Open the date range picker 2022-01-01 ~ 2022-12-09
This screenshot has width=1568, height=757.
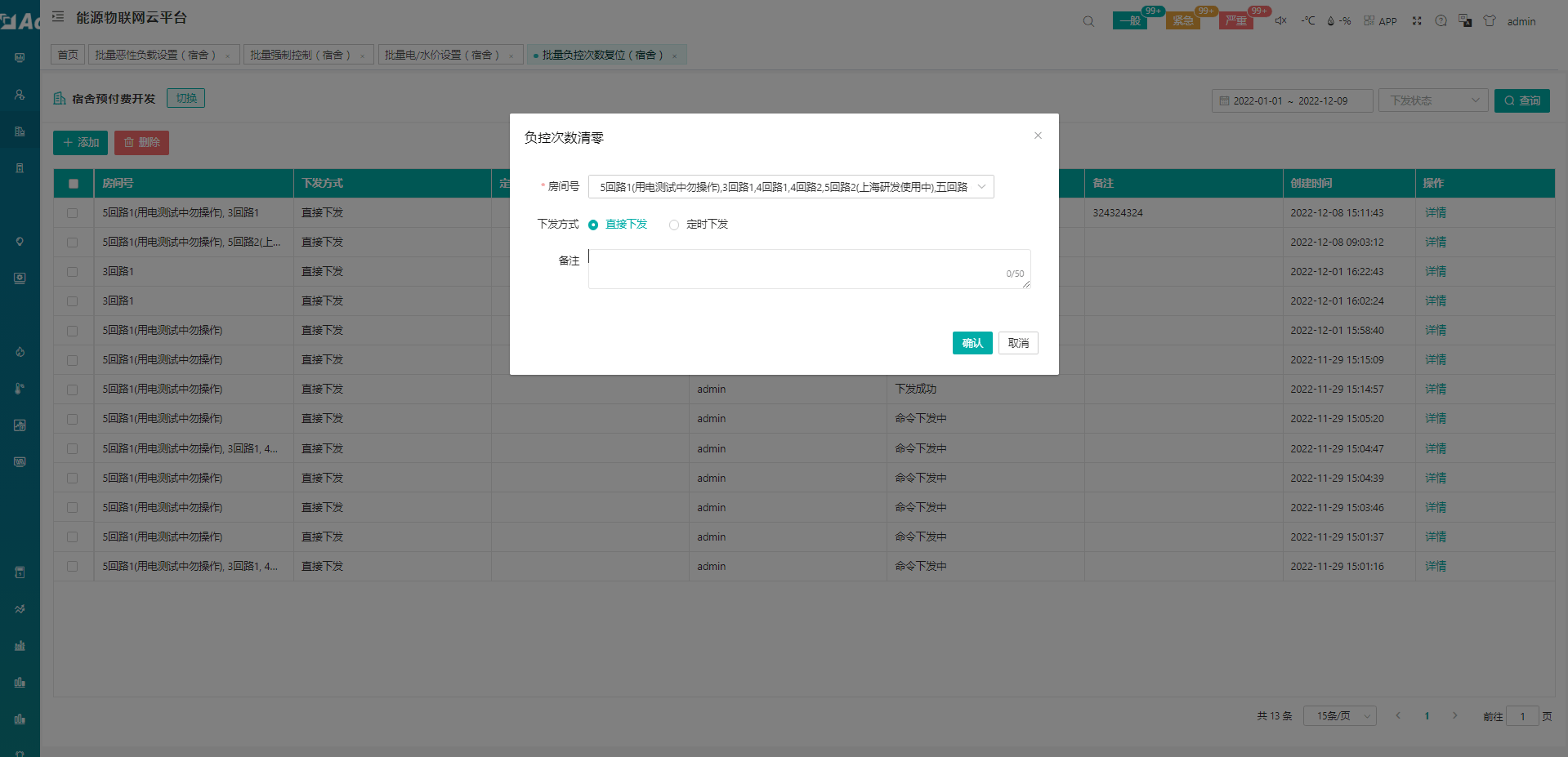pyautogui.click(x=1292, y=100)
